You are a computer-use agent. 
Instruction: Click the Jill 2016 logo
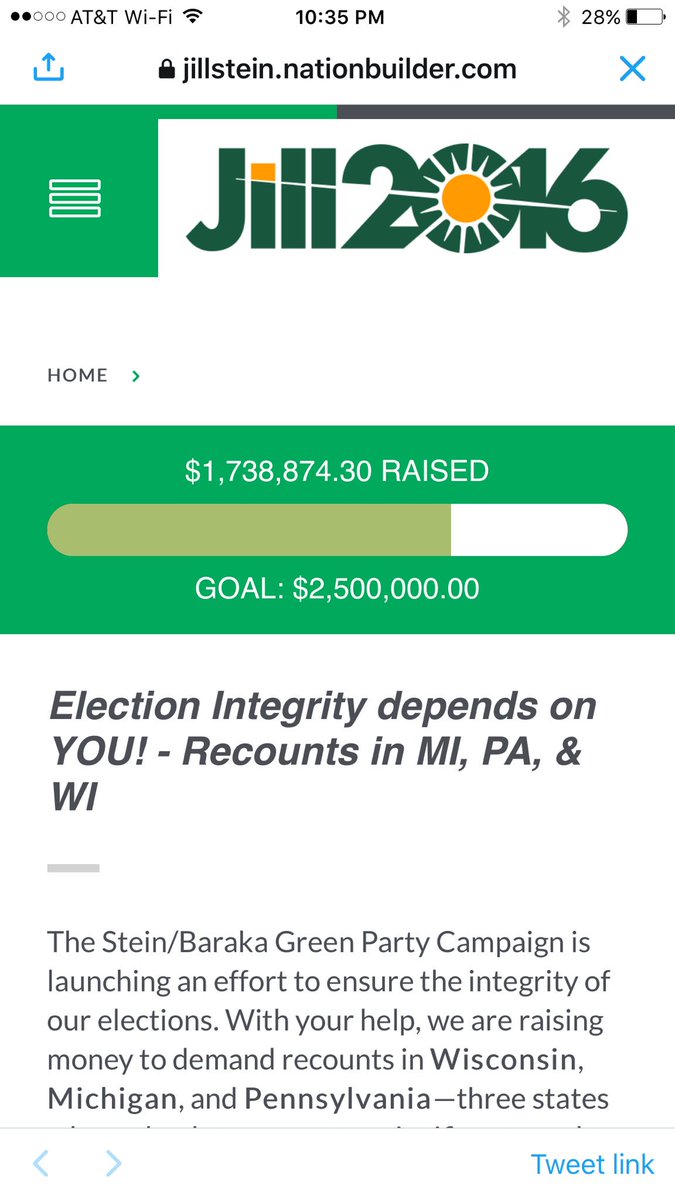click(x=407, y=198)
